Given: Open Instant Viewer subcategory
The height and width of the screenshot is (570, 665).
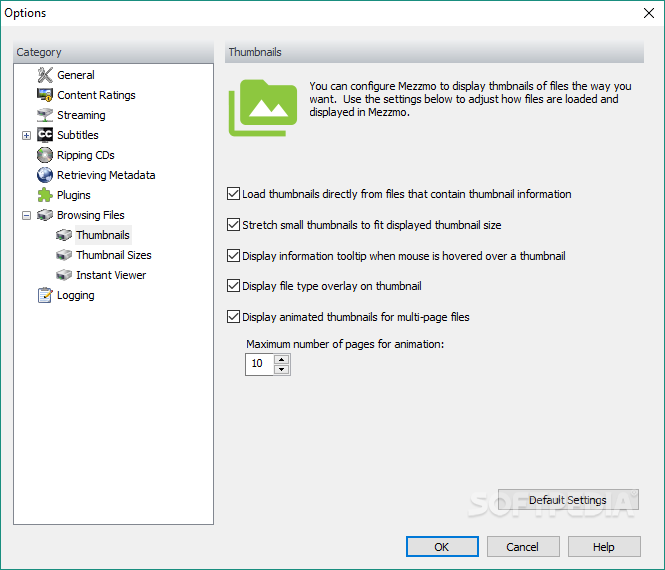Looking at the screenshot, I should pyautogui.click(x=111, y=275).
